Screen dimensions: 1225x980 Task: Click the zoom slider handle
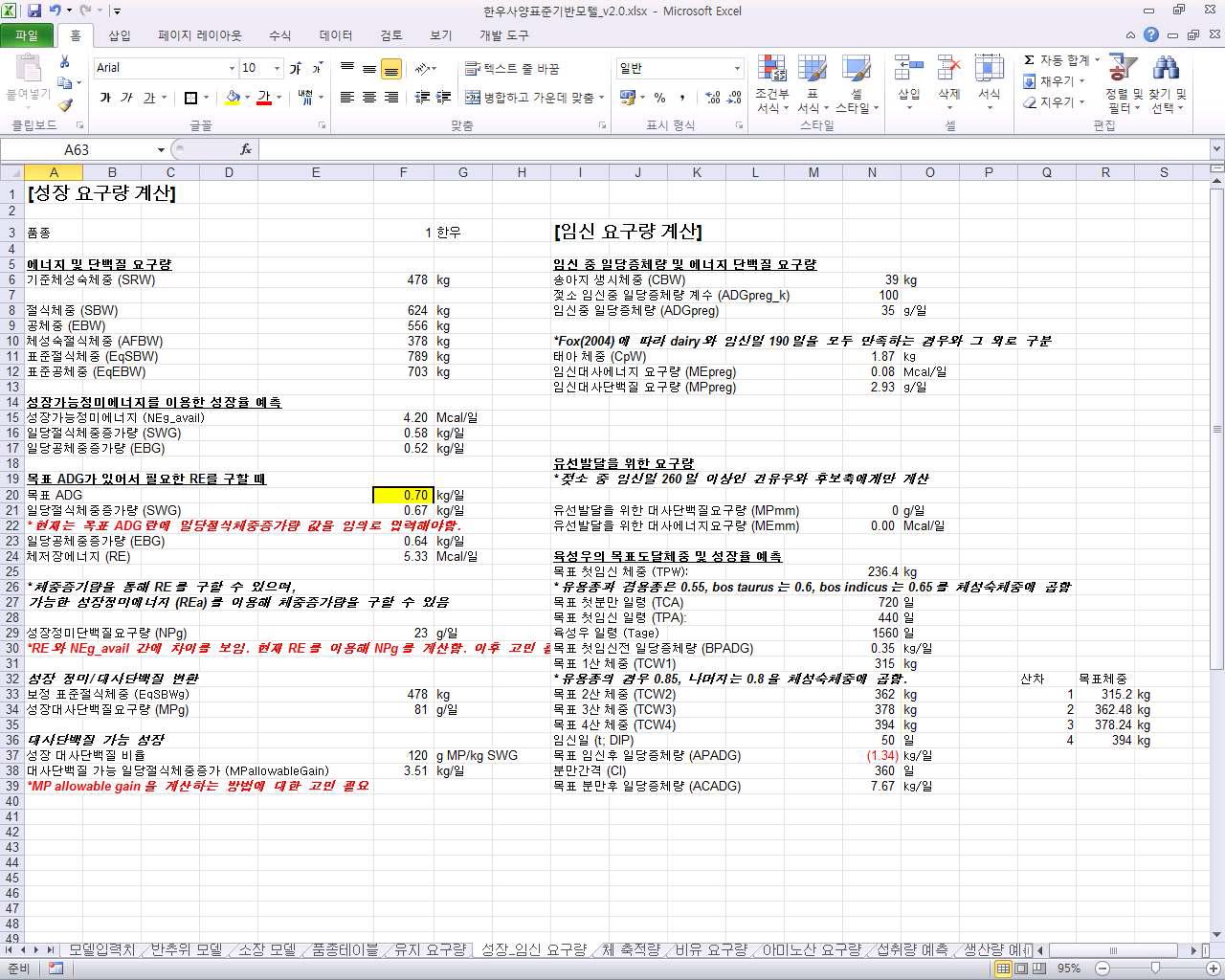1153,969
